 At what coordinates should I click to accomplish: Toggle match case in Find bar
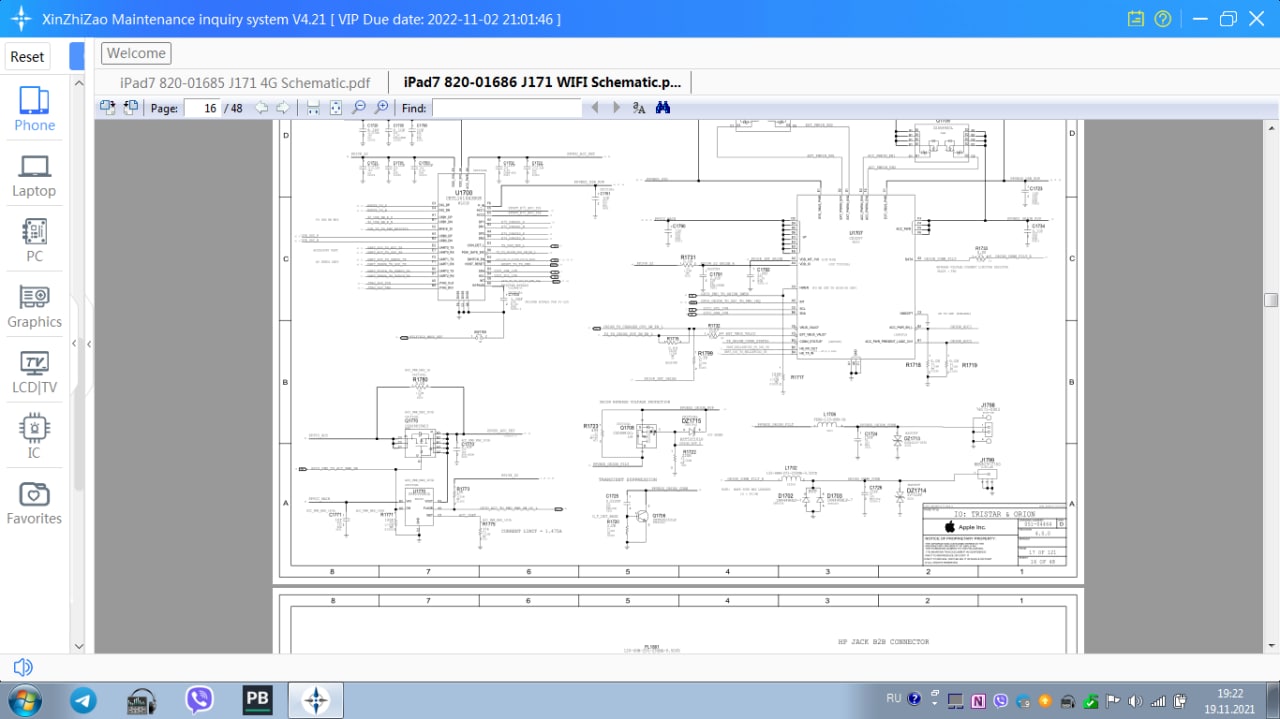coord(639,108)
